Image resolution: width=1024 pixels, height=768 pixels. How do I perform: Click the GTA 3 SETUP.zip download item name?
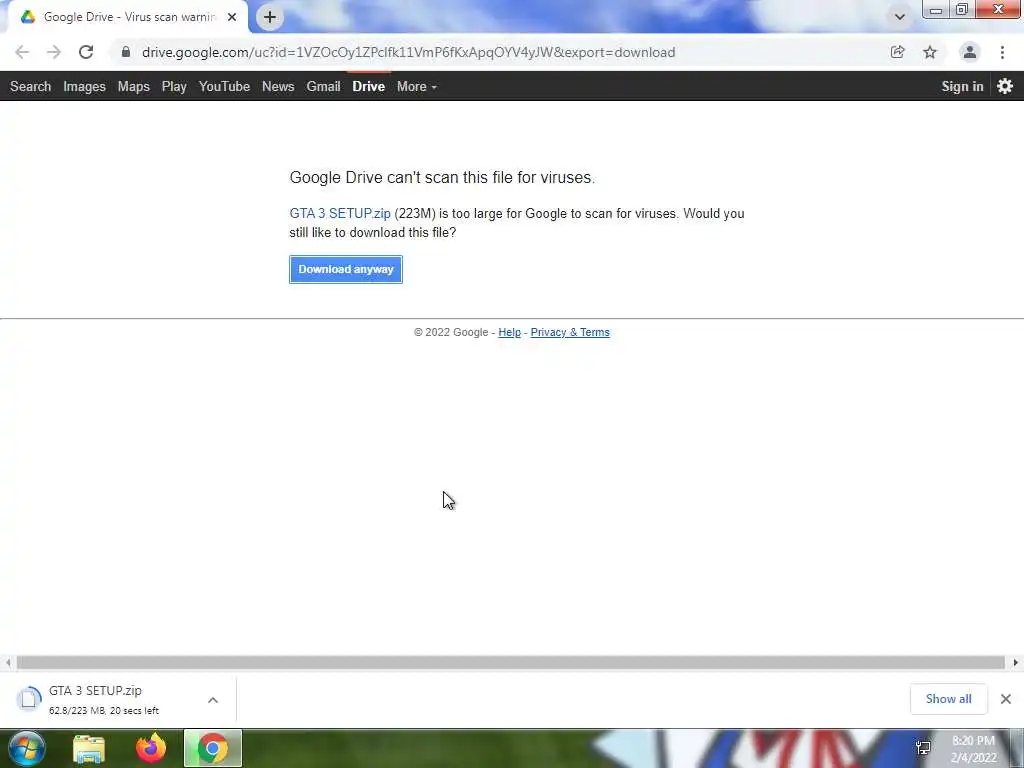click(x=95, y=690)
